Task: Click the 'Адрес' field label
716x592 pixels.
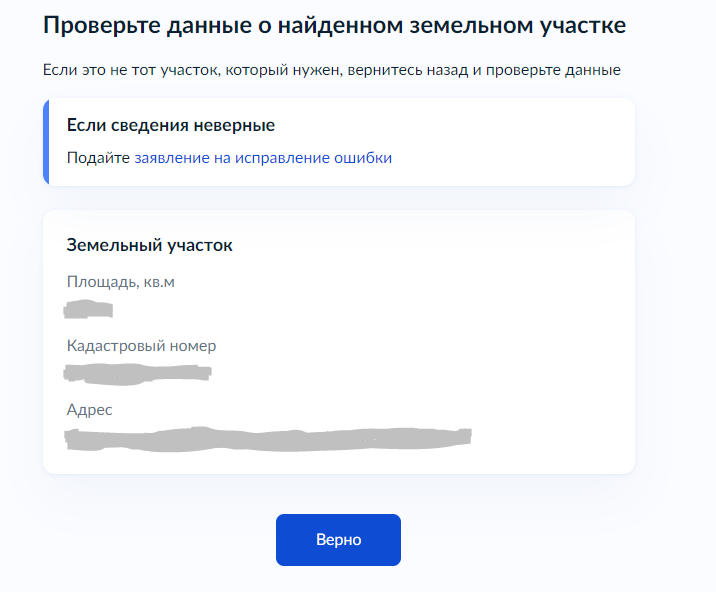Action: [90, 410]
